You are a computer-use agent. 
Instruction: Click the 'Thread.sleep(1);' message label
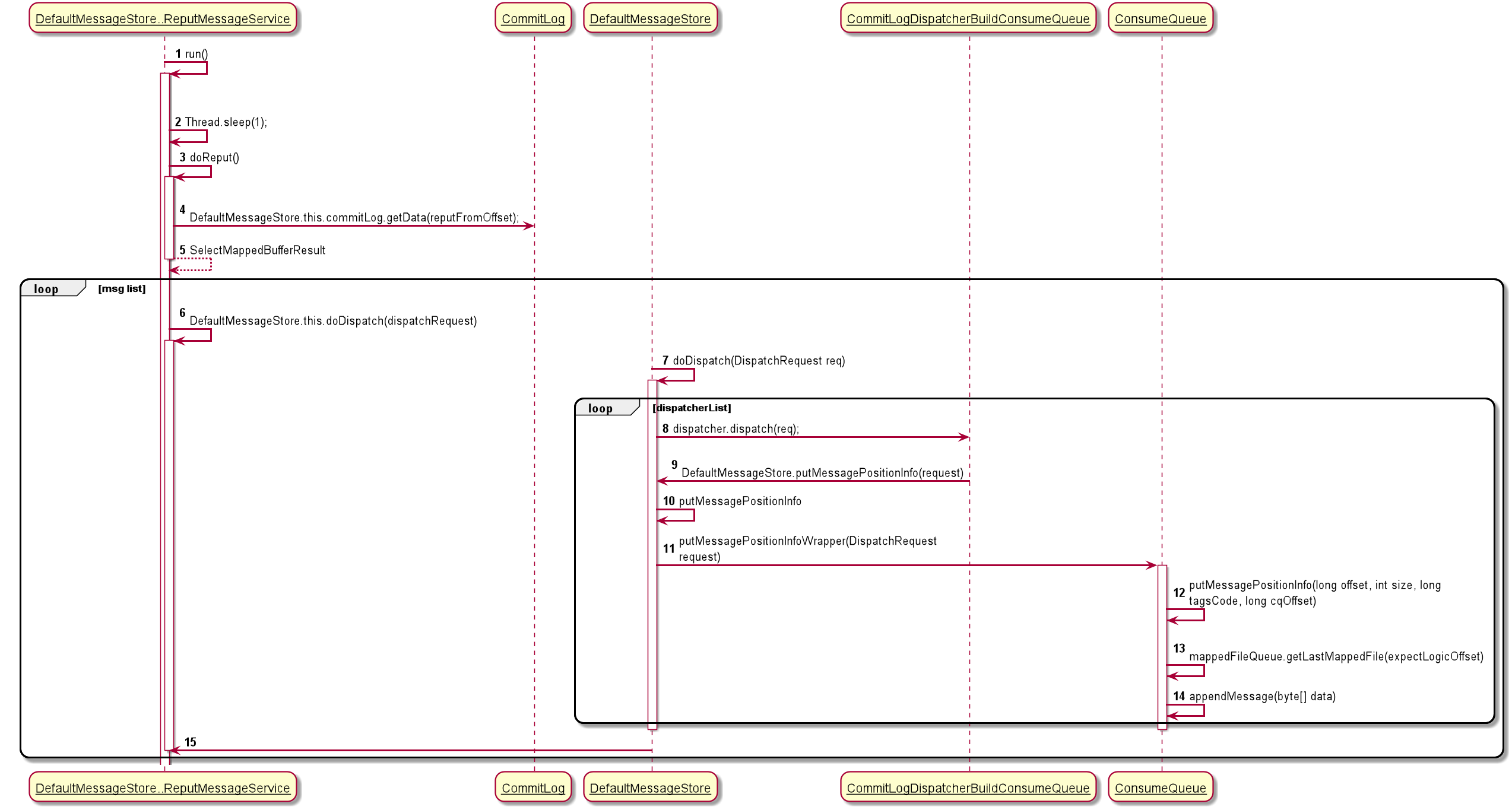pos(226,122)
